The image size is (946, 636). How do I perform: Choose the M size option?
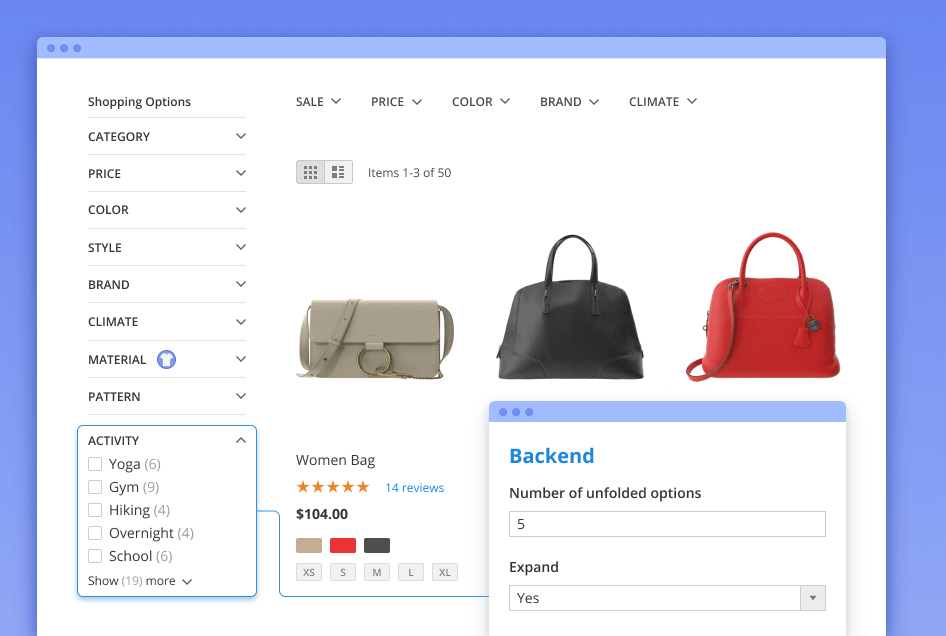[377, 572]
